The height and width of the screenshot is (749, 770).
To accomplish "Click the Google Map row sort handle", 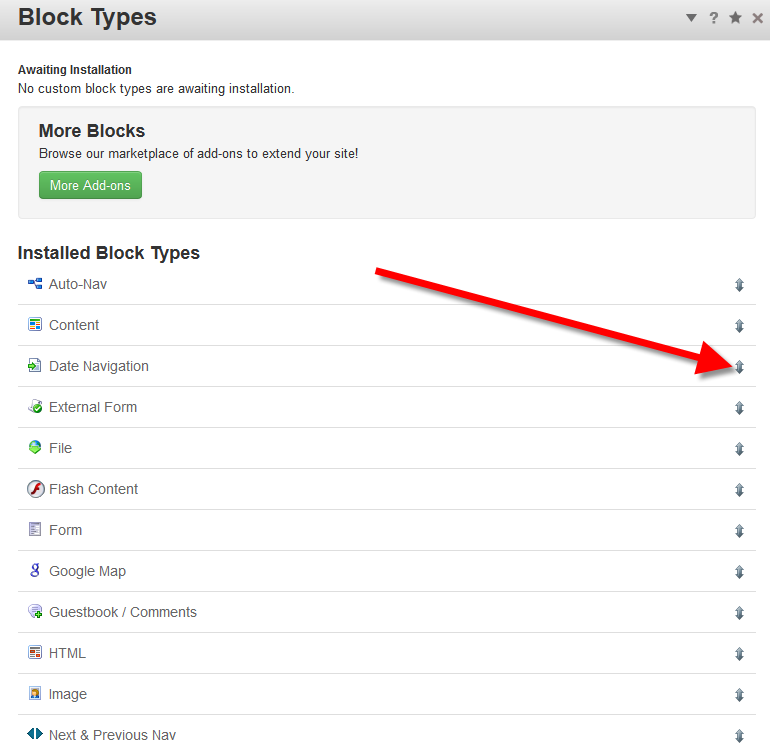I will [x=739, y=572].
